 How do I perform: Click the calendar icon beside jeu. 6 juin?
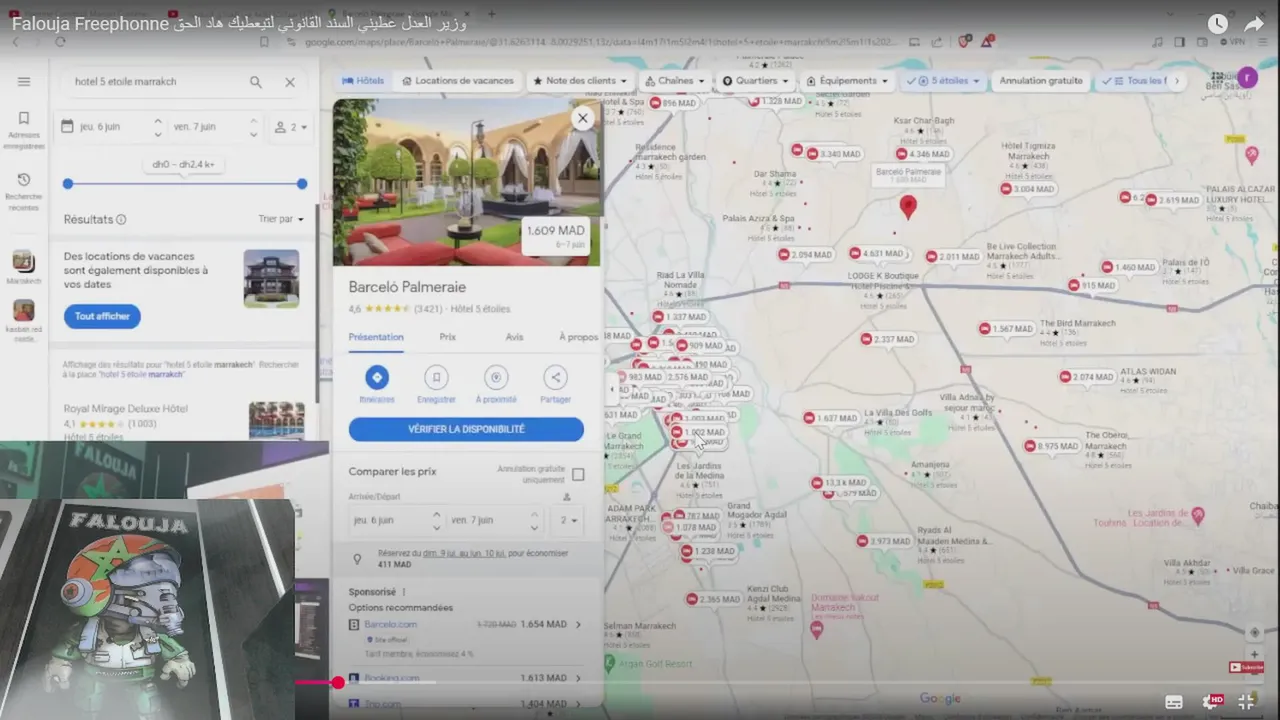click(x=67, y=127)
